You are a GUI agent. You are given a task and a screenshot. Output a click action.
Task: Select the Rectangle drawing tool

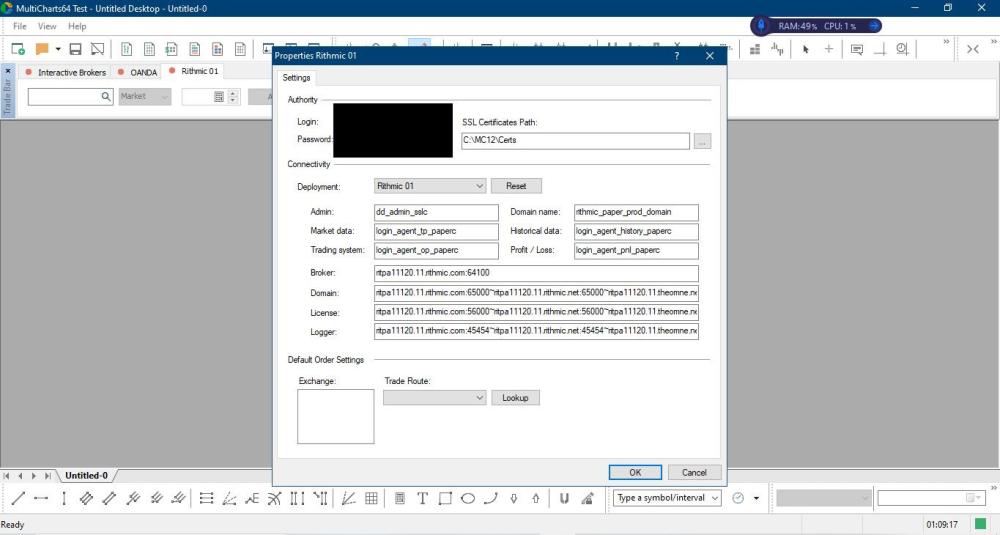point(445,498)
